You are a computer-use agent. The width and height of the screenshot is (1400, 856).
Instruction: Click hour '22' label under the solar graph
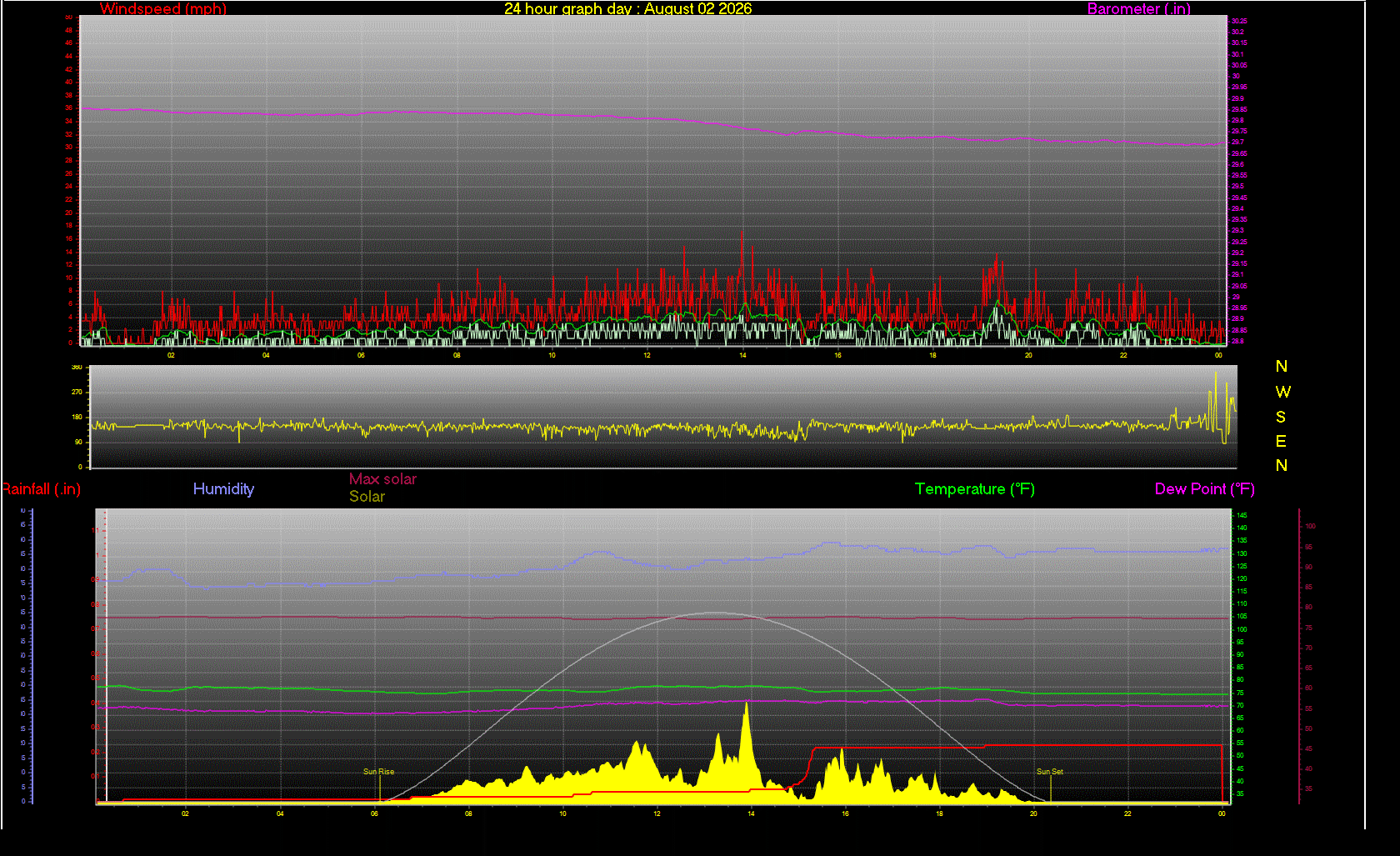pos(1127,813)
